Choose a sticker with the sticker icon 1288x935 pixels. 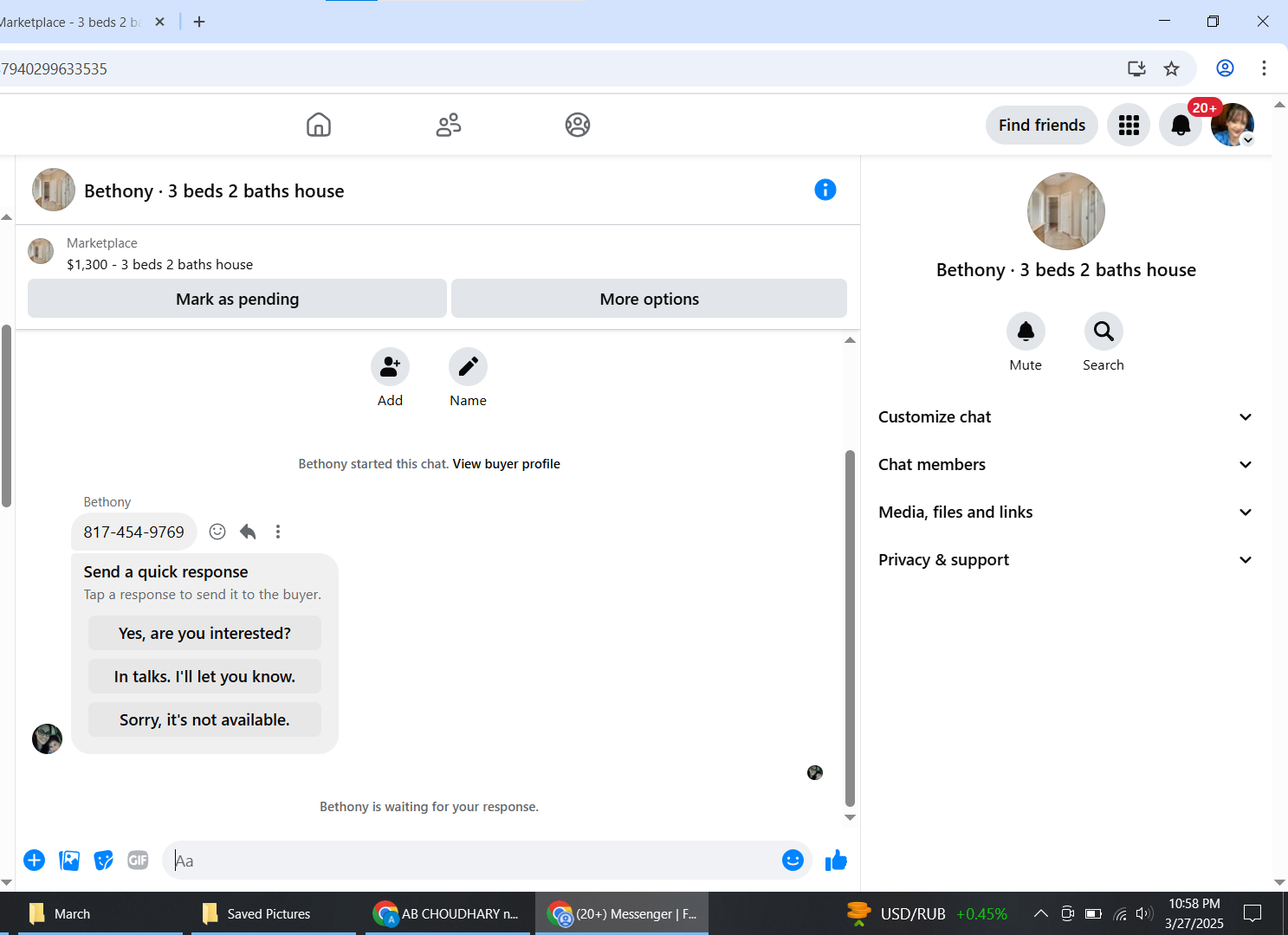(104, 860)
